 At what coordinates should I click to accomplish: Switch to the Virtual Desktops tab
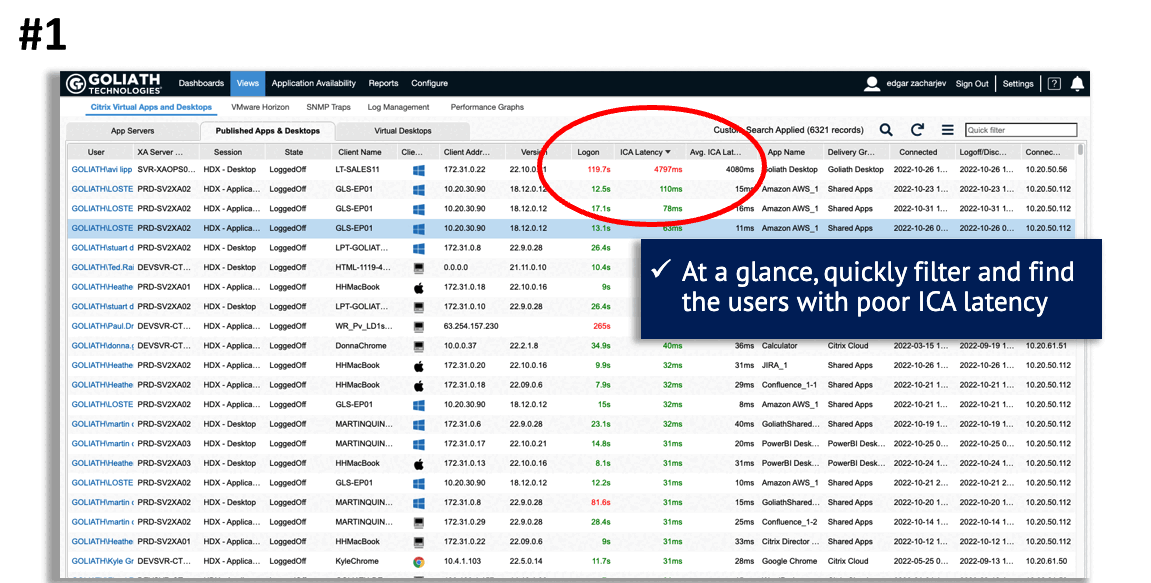pos(403,131)
